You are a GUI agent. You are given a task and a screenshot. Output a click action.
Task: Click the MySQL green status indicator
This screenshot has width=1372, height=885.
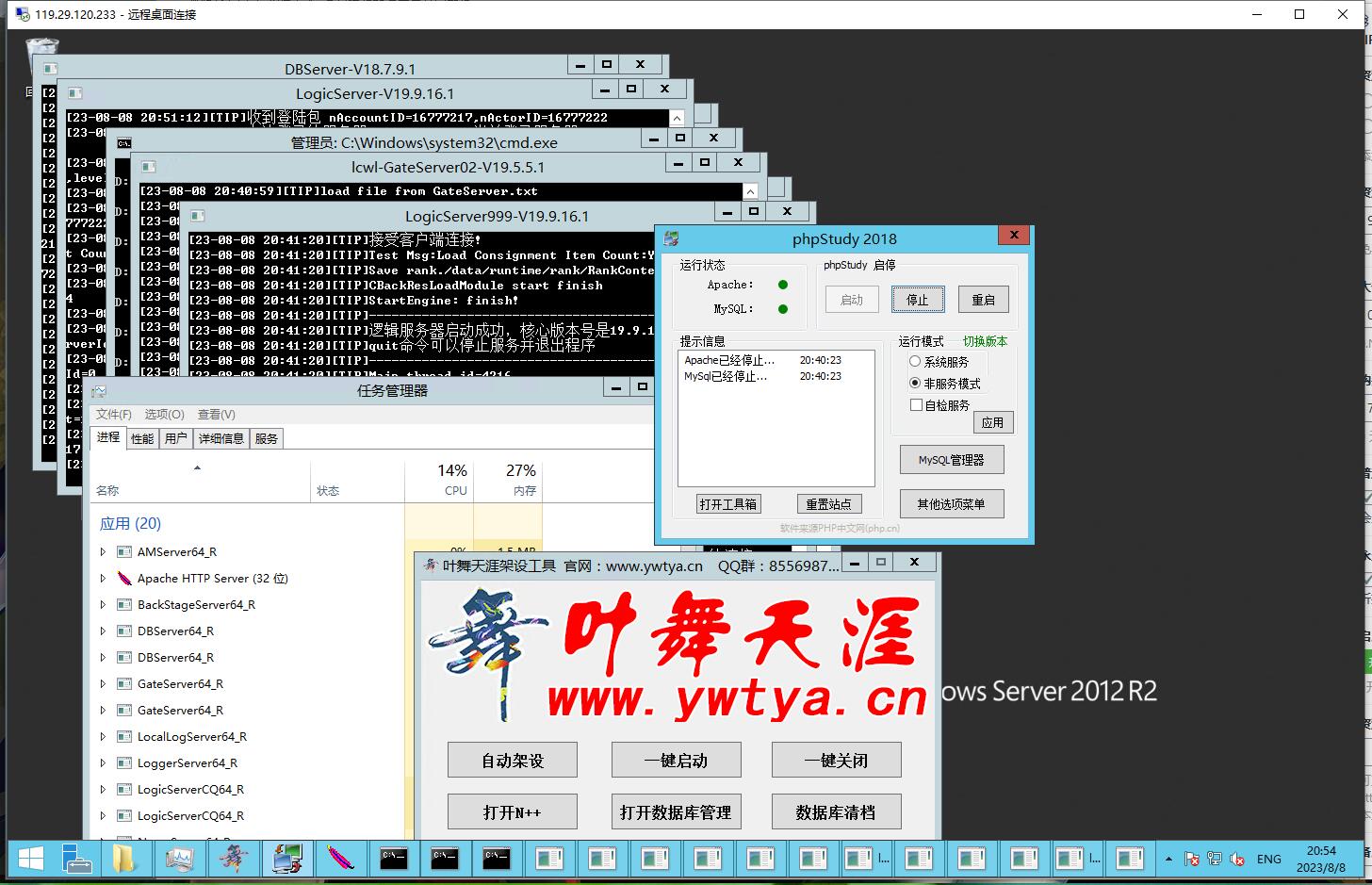coord(783,309)
